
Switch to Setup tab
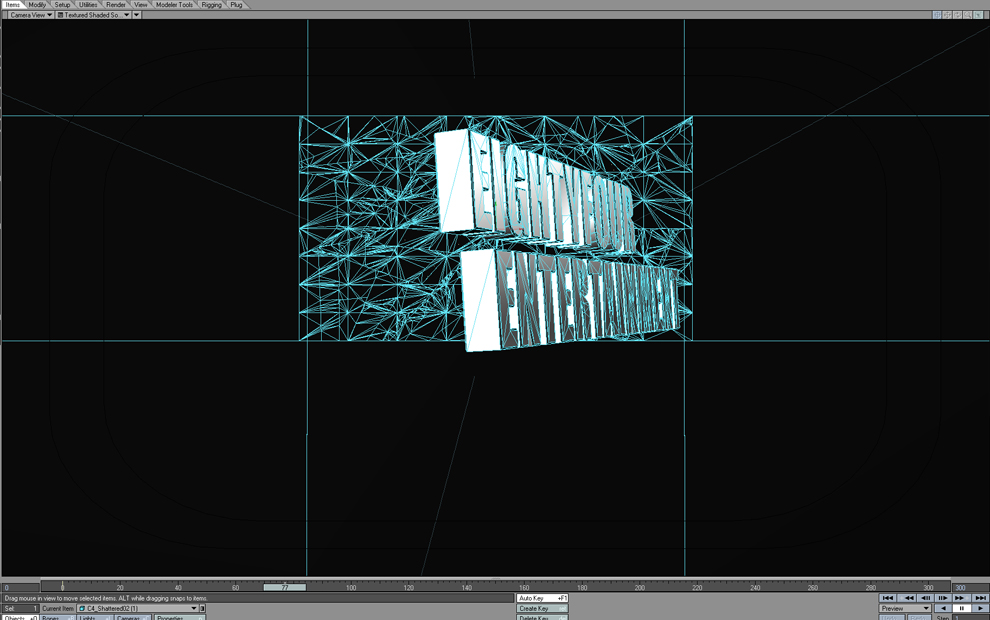(x=62, y=4)
